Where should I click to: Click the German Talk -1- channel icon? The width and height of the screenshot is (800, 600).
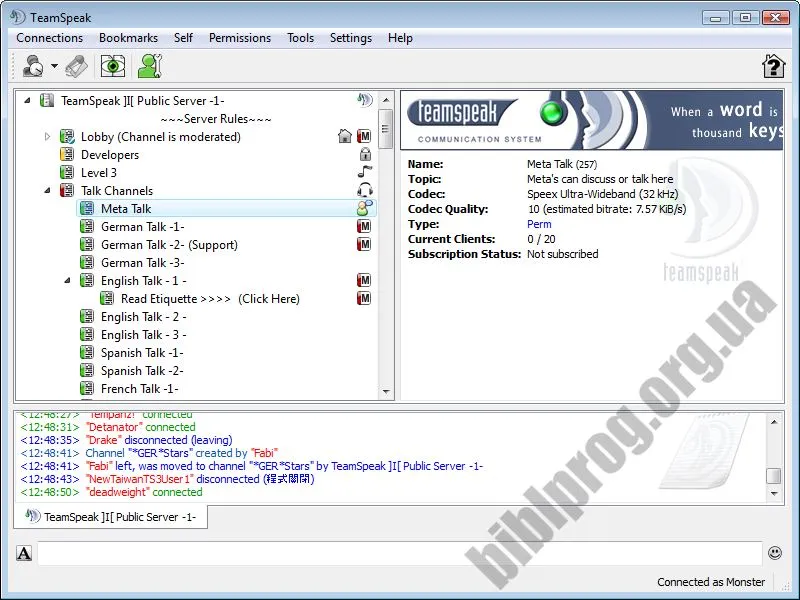87,226
